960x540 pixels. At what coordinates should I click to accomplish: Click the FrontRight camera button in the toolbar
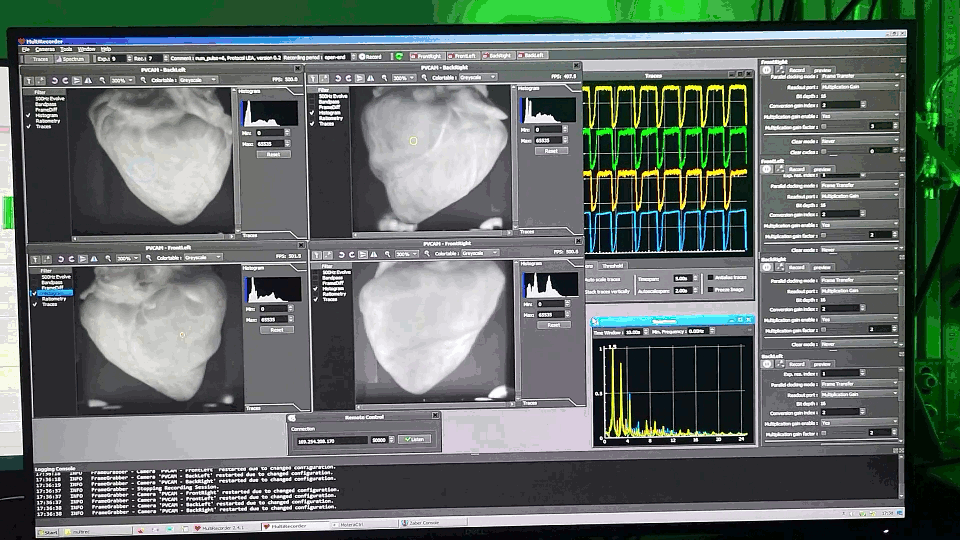point(427,56)
